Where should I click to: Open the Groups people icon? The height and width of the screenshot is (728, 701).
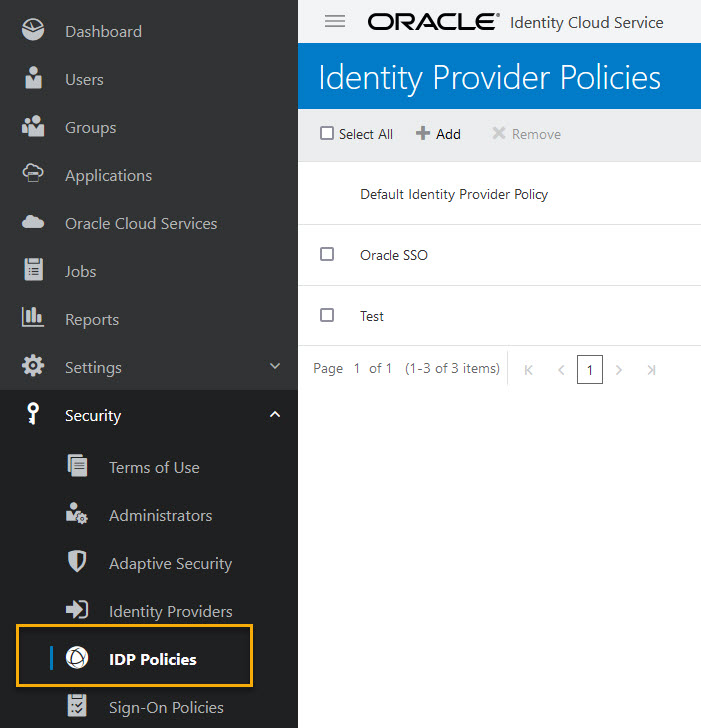click(33, 126)
